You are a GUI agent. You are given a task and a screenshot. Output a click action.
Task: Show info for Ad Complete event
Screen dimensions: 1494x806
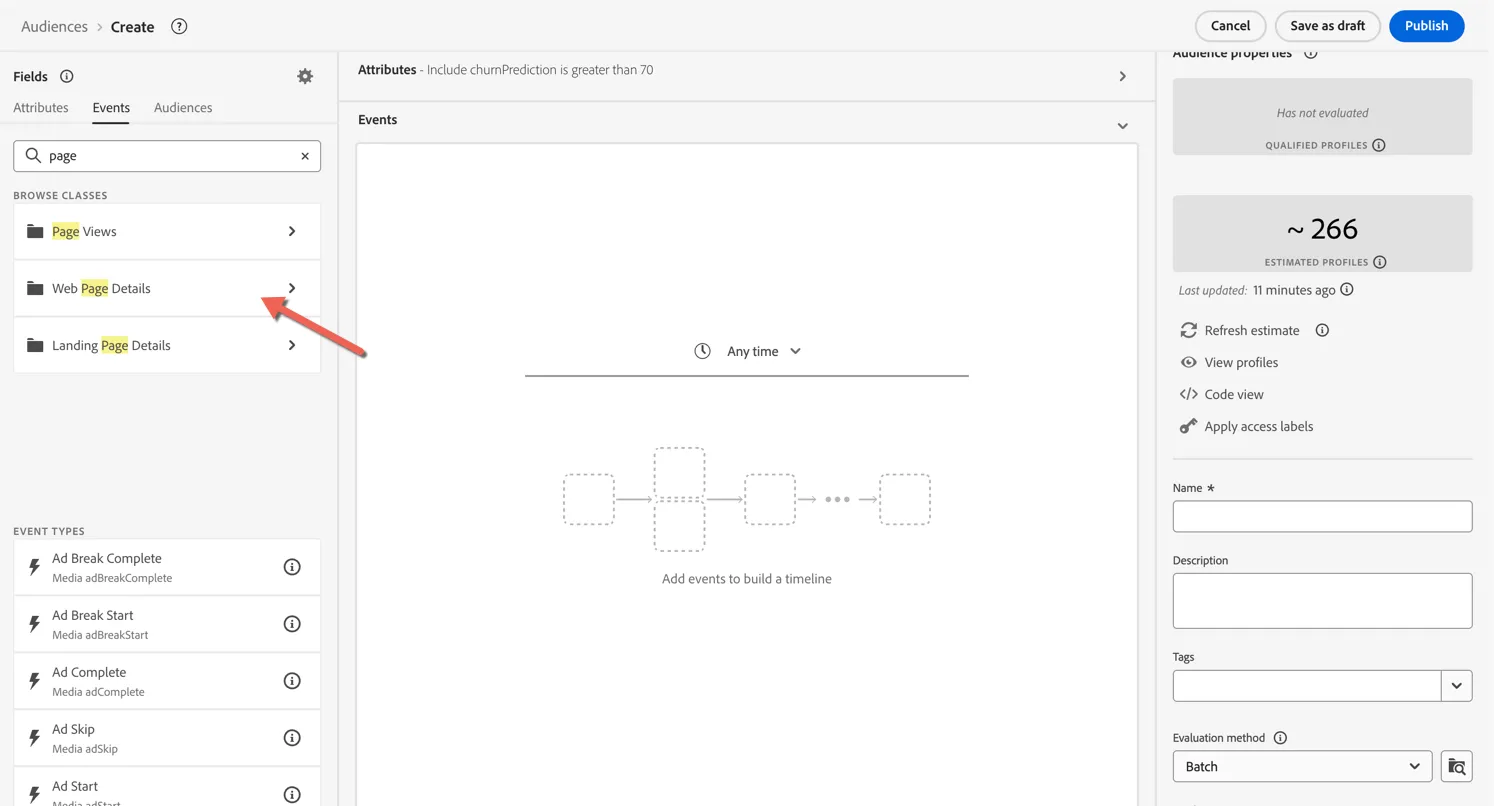pyautogui.click(x=292, y=681)
